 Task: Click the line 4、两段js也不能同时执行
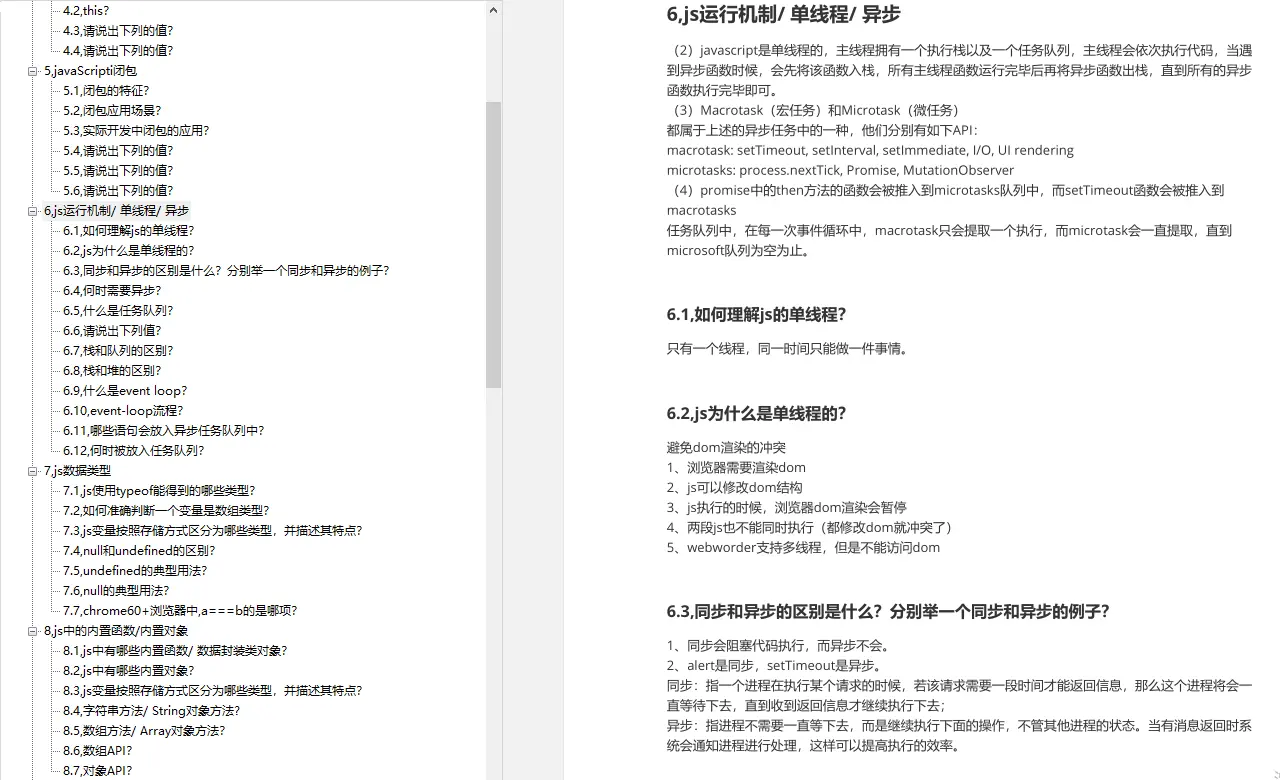(x=810, y=527)
